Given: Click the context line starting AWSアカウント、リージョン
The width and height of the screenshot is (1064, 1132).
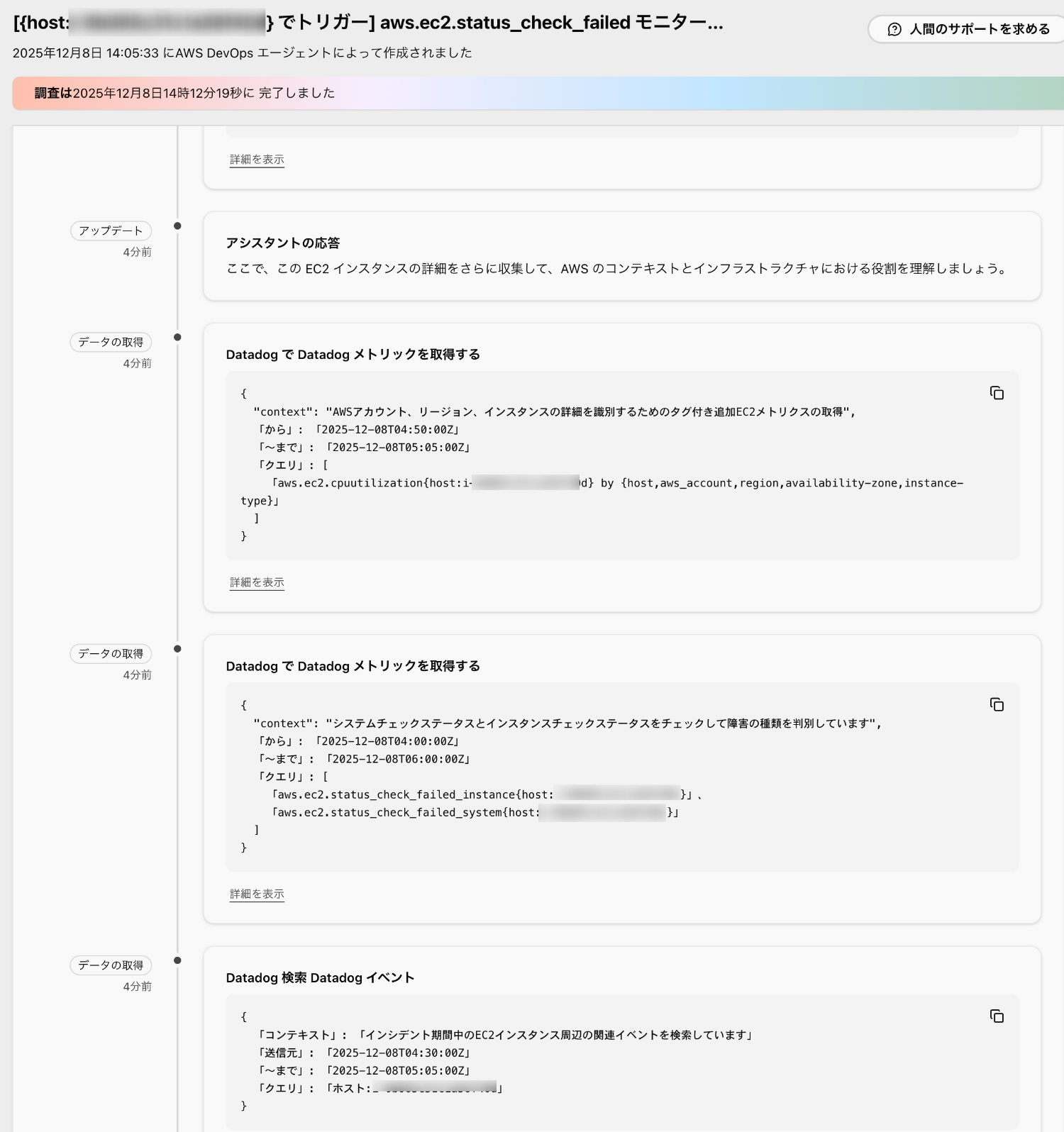Looking at the screenshot, I should point(555,412).
